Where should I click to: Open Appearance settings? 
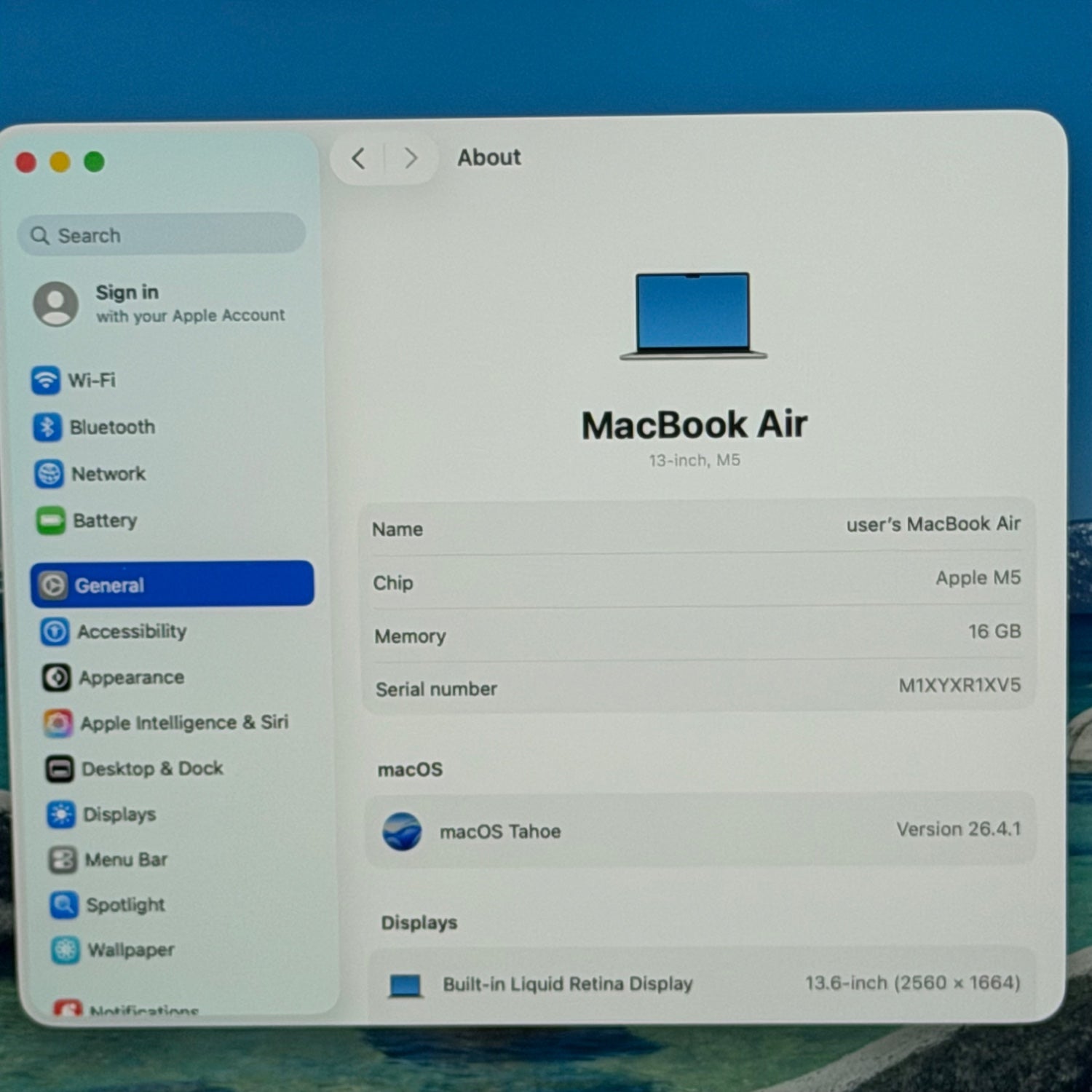pos(176,678)
